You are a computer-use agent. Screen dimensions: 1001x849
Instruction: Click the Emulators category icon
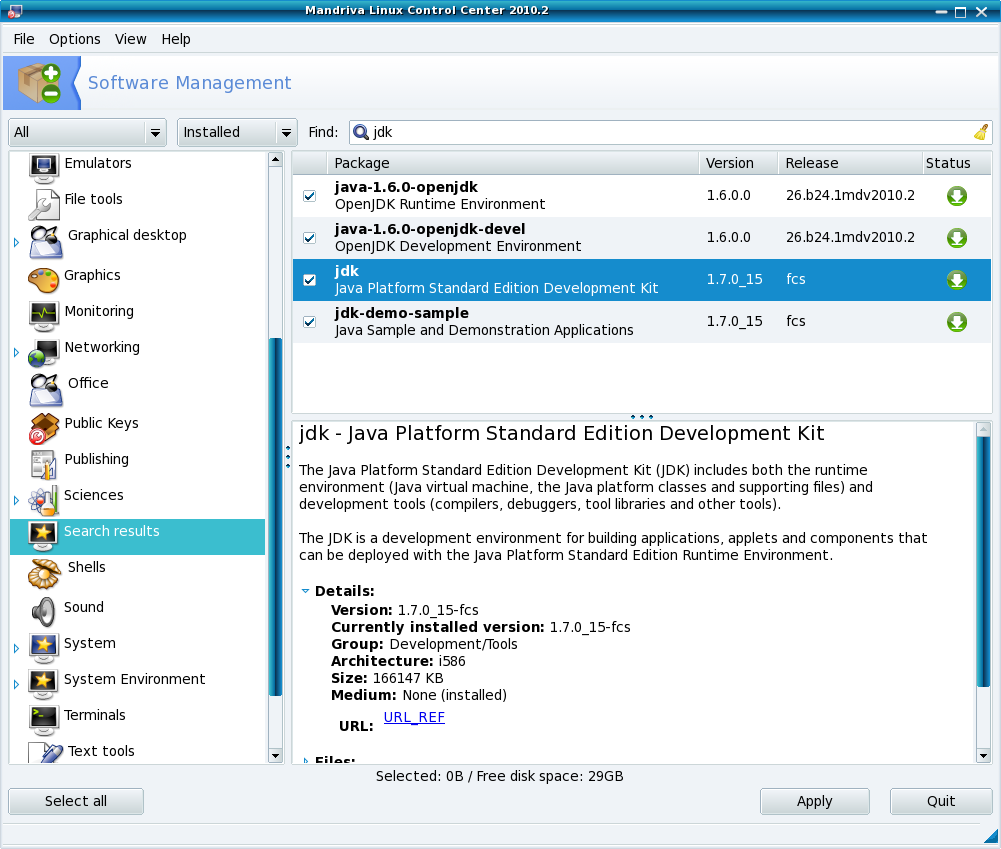pyautogui.click(x=45, y=166)
